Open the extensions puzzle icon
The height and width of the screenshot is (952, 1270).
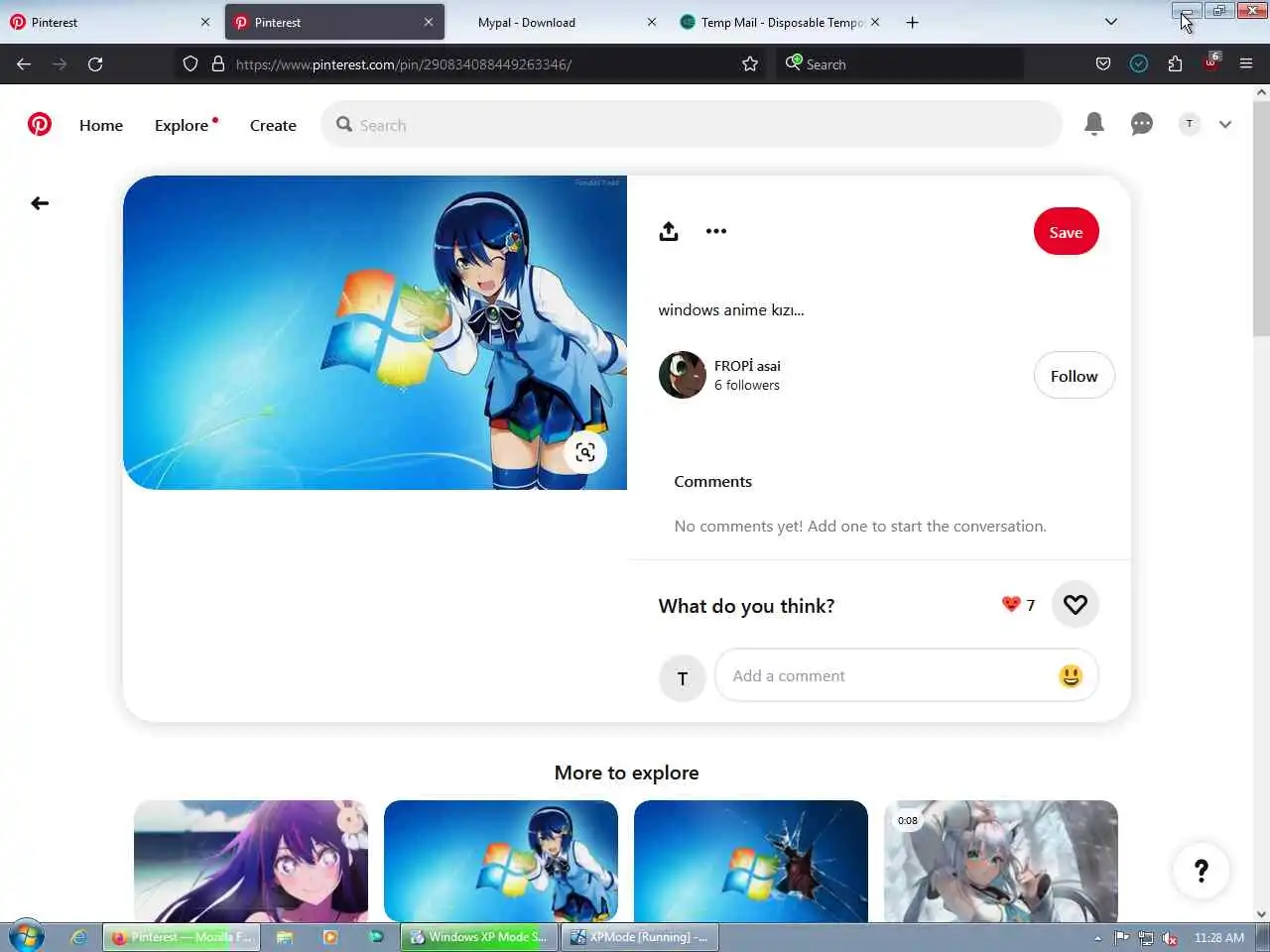pyautogui.click(x=1175, y=64)
